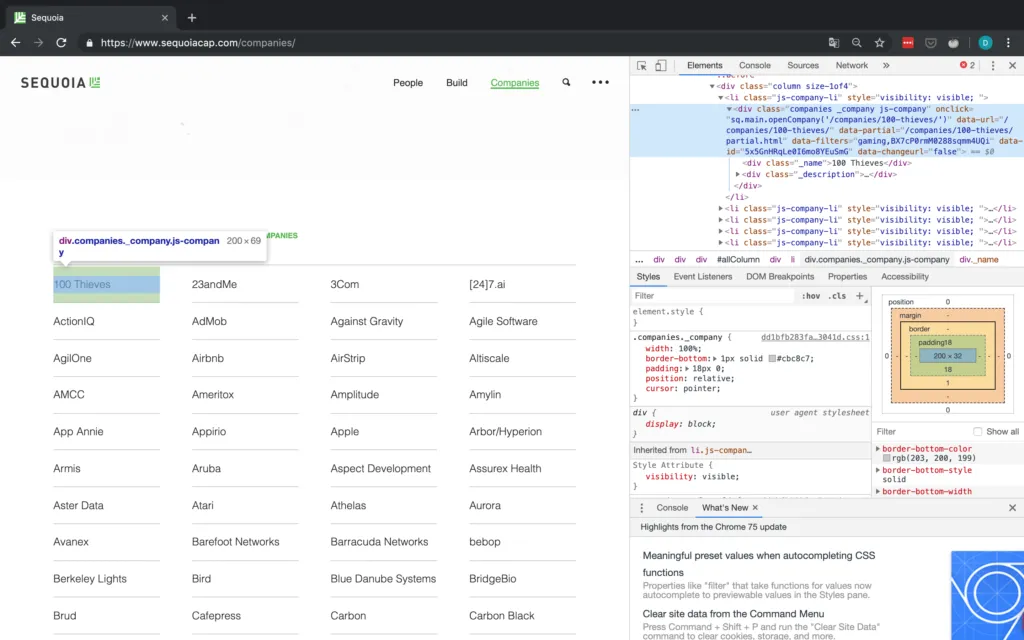
Task: Click the Pocket extension icon
Action: point(931,42)
